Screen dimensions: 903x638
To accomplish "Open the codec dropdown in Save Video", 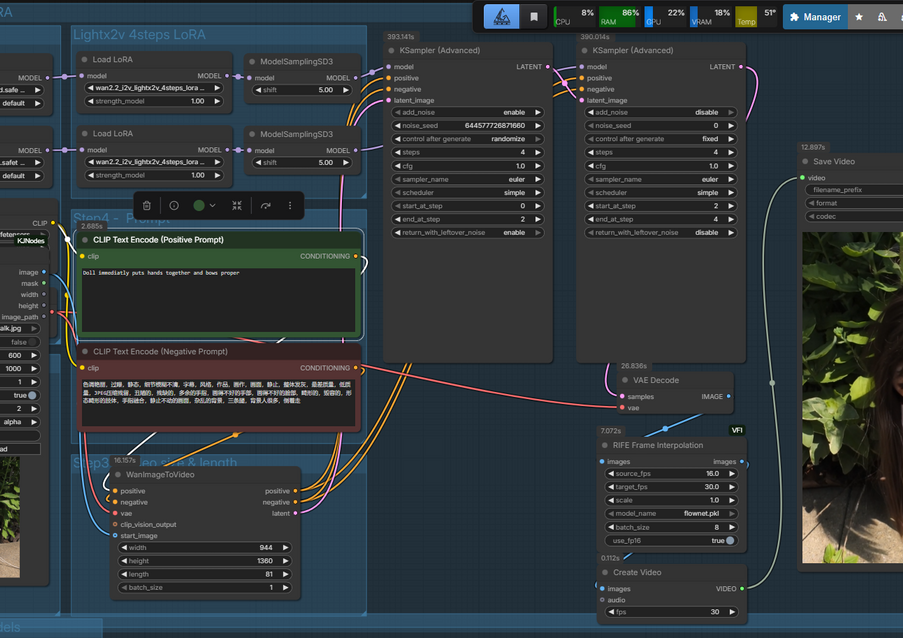I will tap(854, 217).
